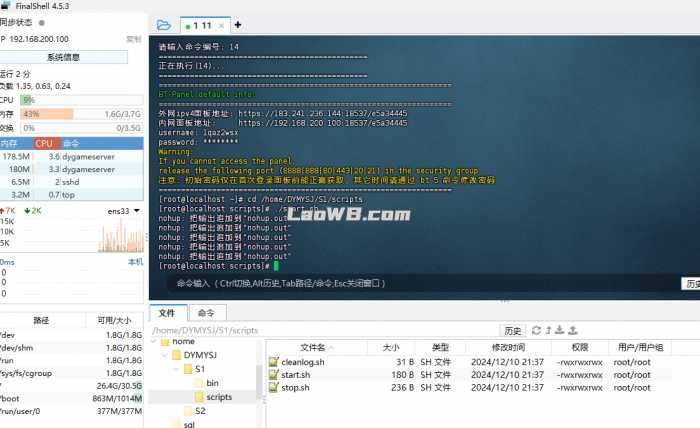Add a new session tab with plus

click(238, 25)
